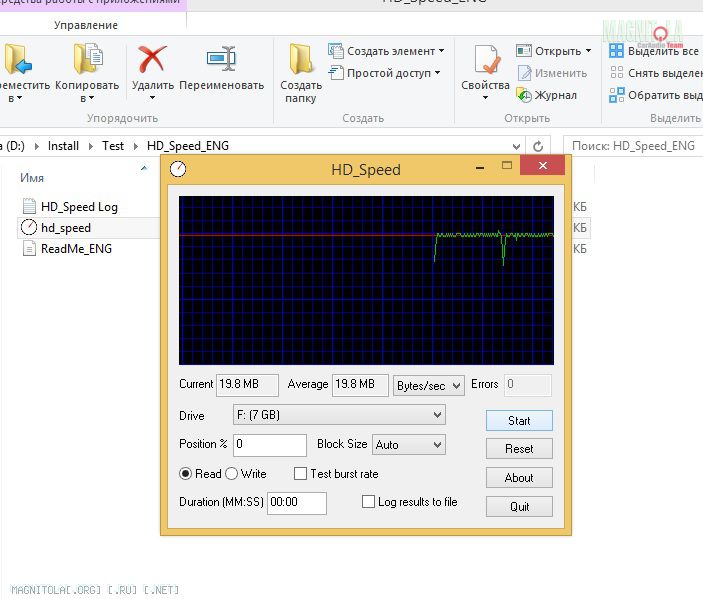
Task: Click the Имя column header
Action: 32,178
